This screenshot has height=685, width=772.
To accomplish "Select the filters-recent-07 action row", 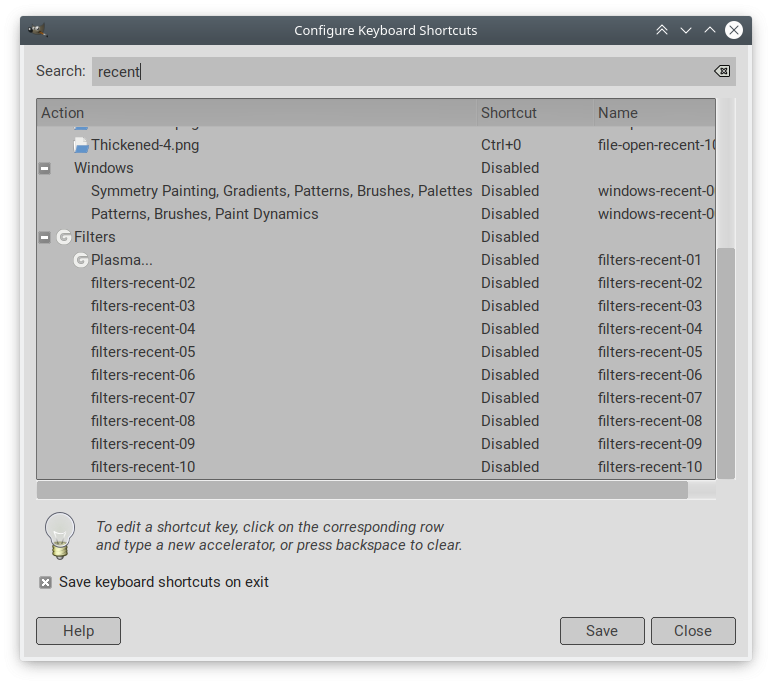I will coord(376,398).
